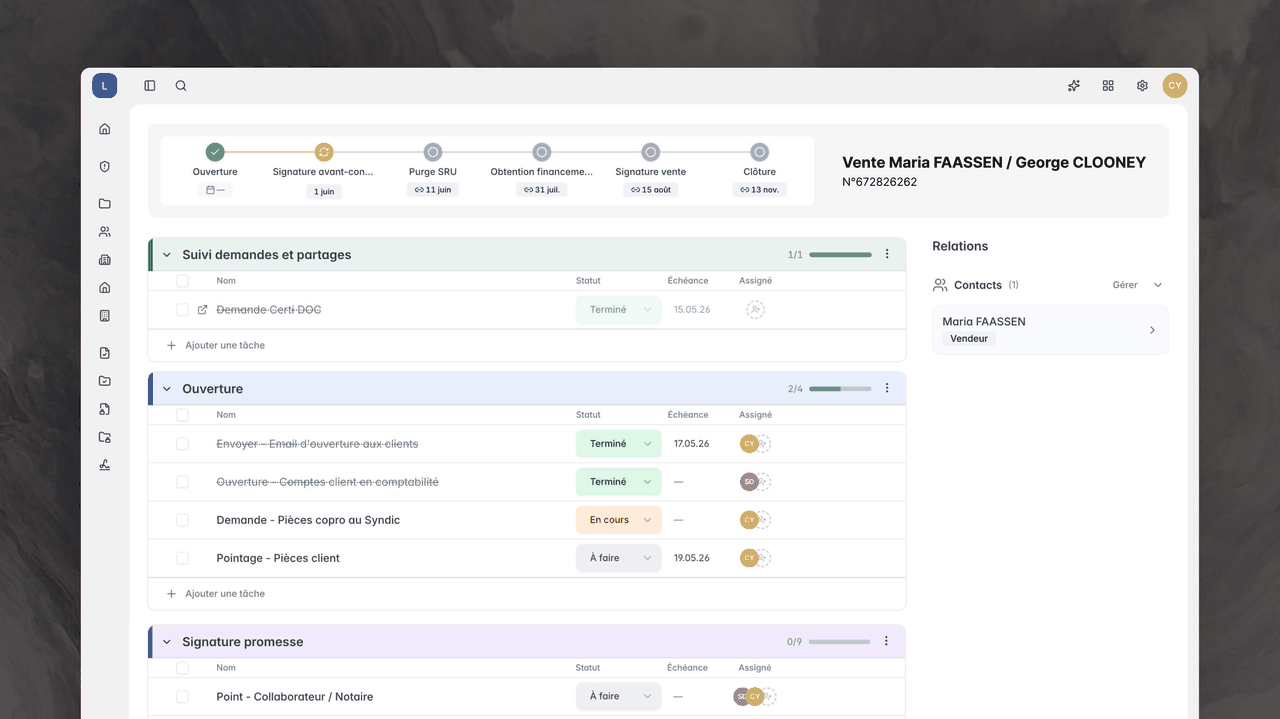Click the Nom column header in Ouverture table
1280x719 pixels.
pyautogui.click(x=226, y=415)
